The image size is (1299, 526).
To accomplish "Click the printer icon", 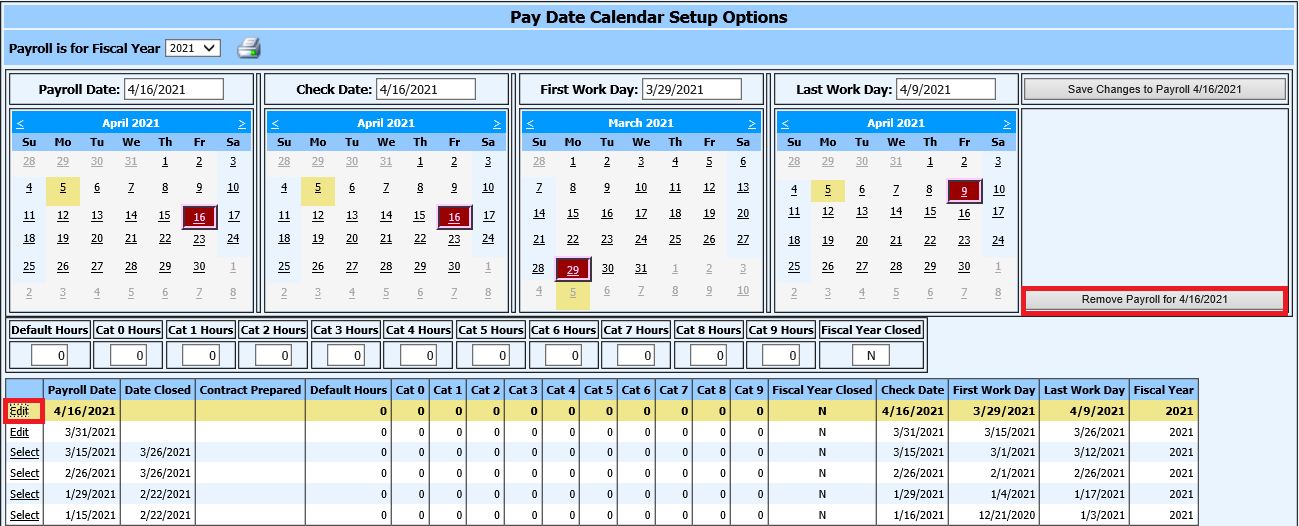I will (x=249, y=48).
